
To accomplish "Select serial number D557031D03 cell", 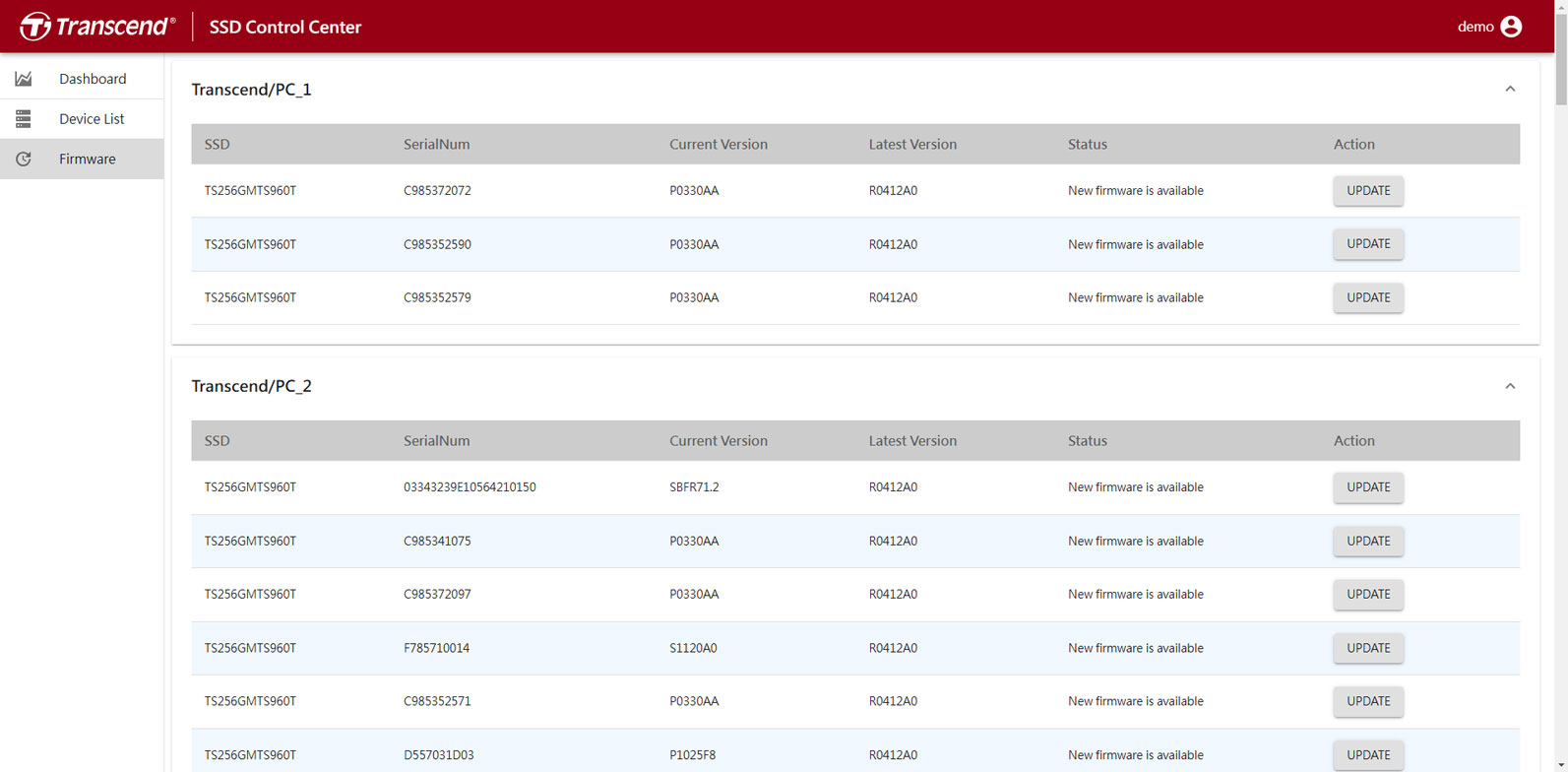I will point(439,755).
